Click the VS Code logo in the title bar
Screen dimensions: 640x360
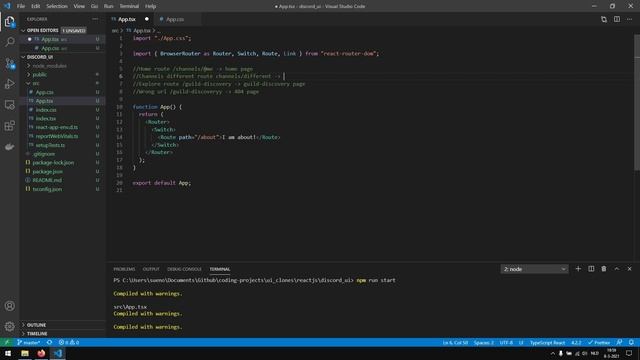point(7,6)
